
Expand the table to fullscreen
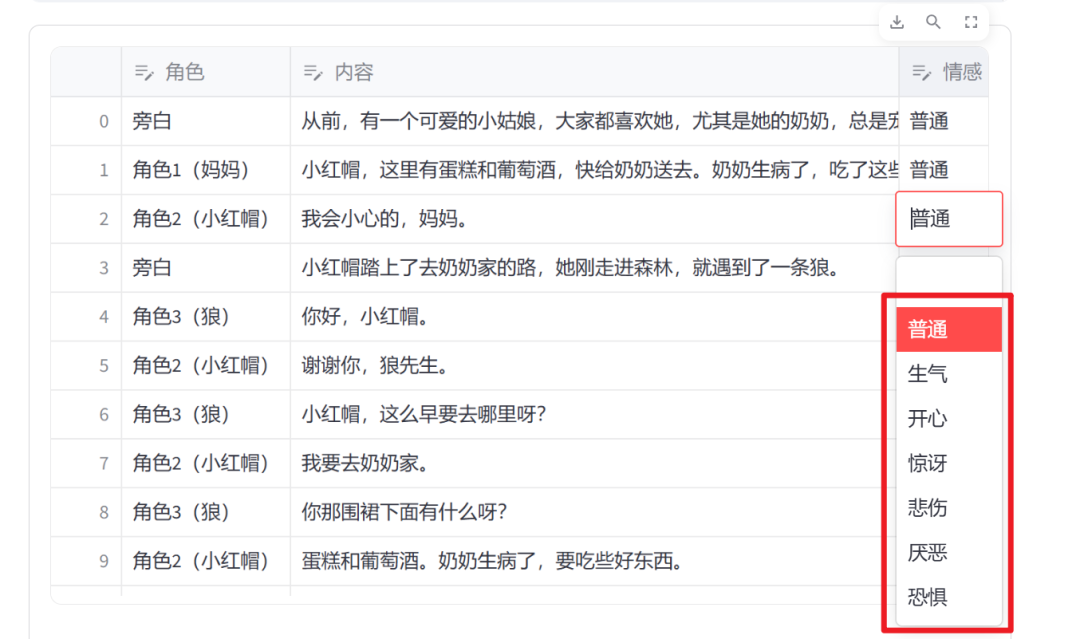pyautogui.click(x=970, y=22)
